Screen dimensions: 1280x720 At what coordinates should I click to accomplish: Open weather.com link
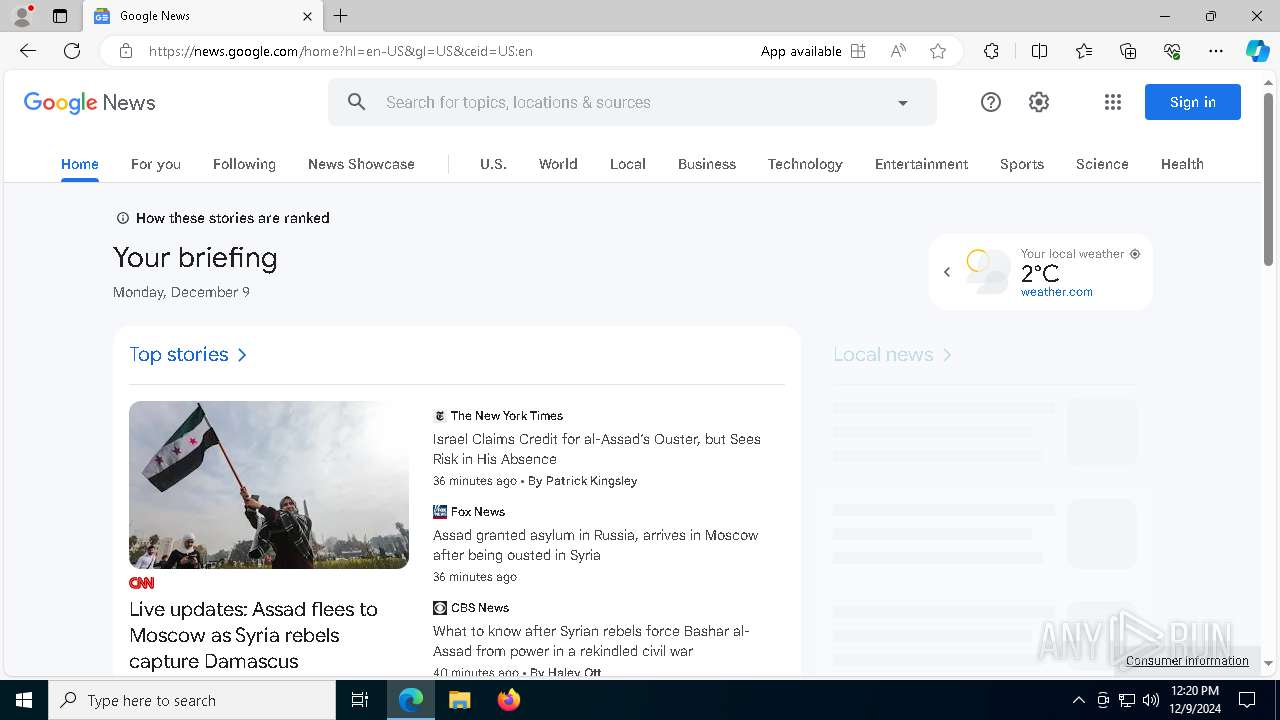point(1056,292)
